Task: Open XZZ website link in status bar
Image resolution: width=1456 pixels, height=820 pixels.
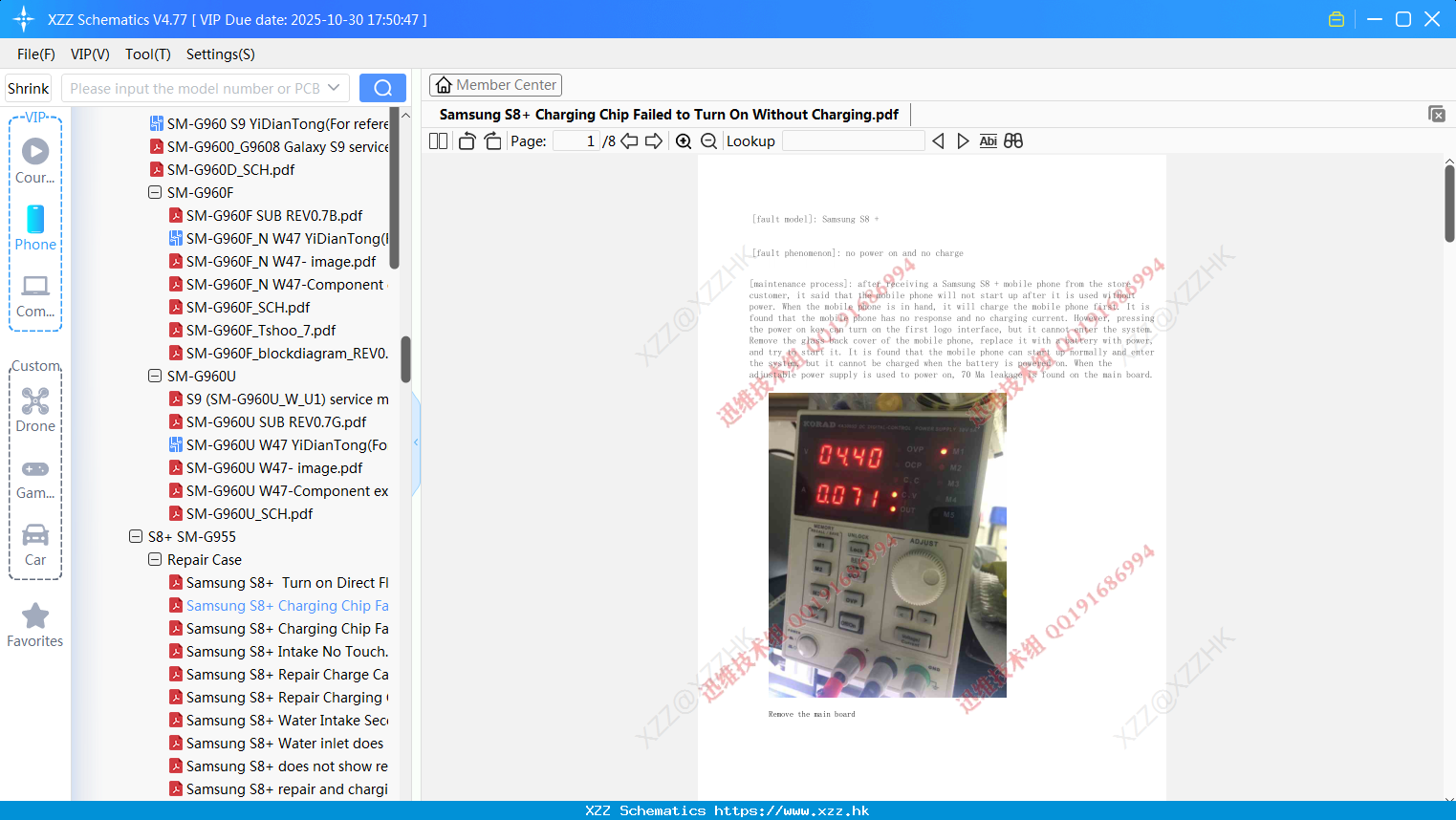Action: (792, 810)
